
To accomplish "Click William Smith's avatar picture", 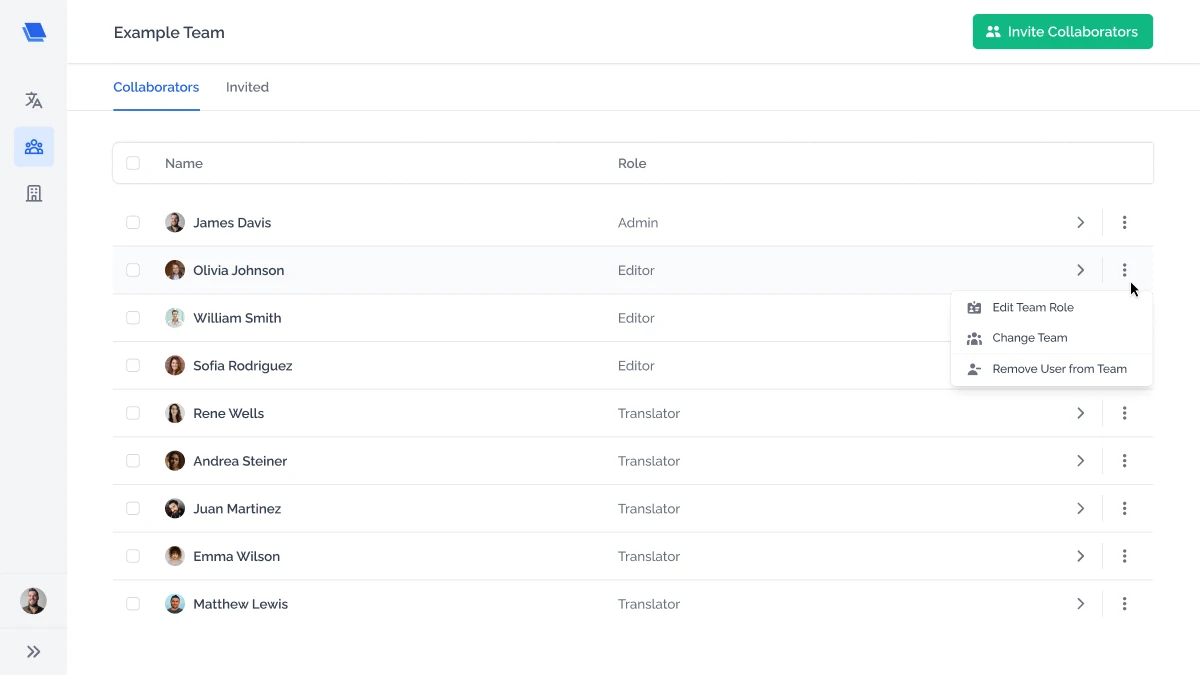I will (175, 318).
